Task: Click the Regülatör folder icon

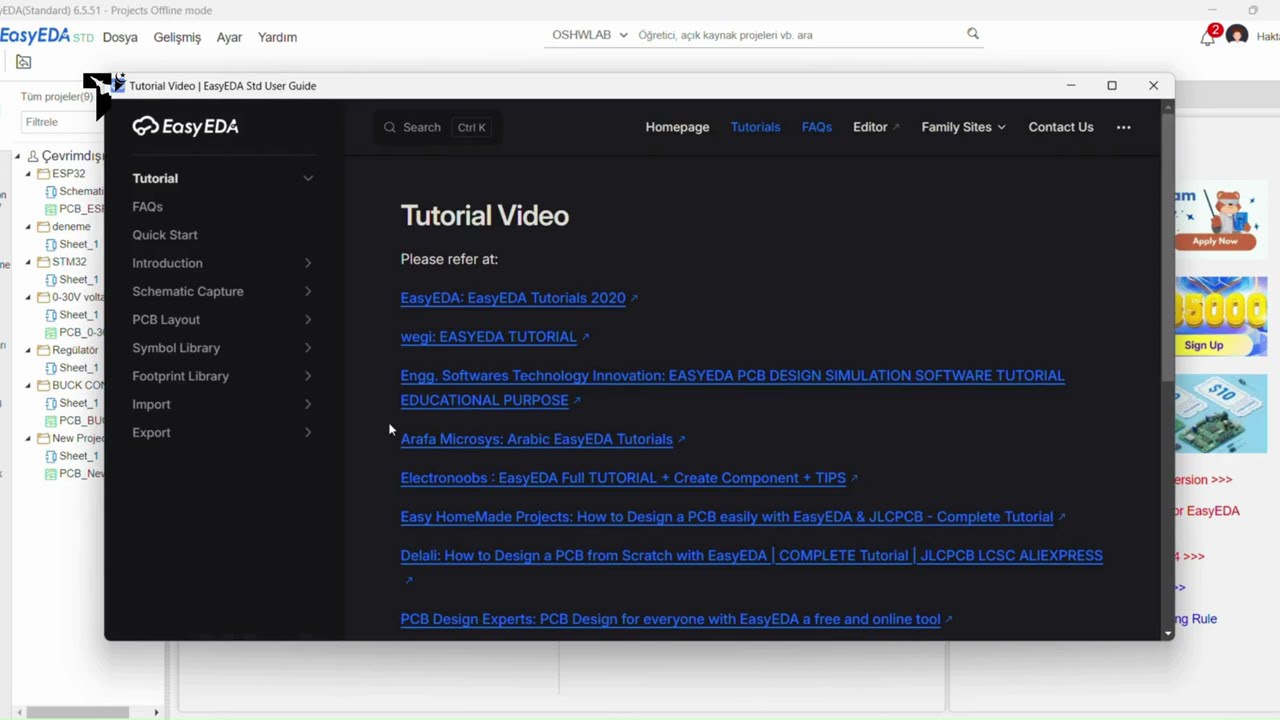Action: [x=43, y=350]
